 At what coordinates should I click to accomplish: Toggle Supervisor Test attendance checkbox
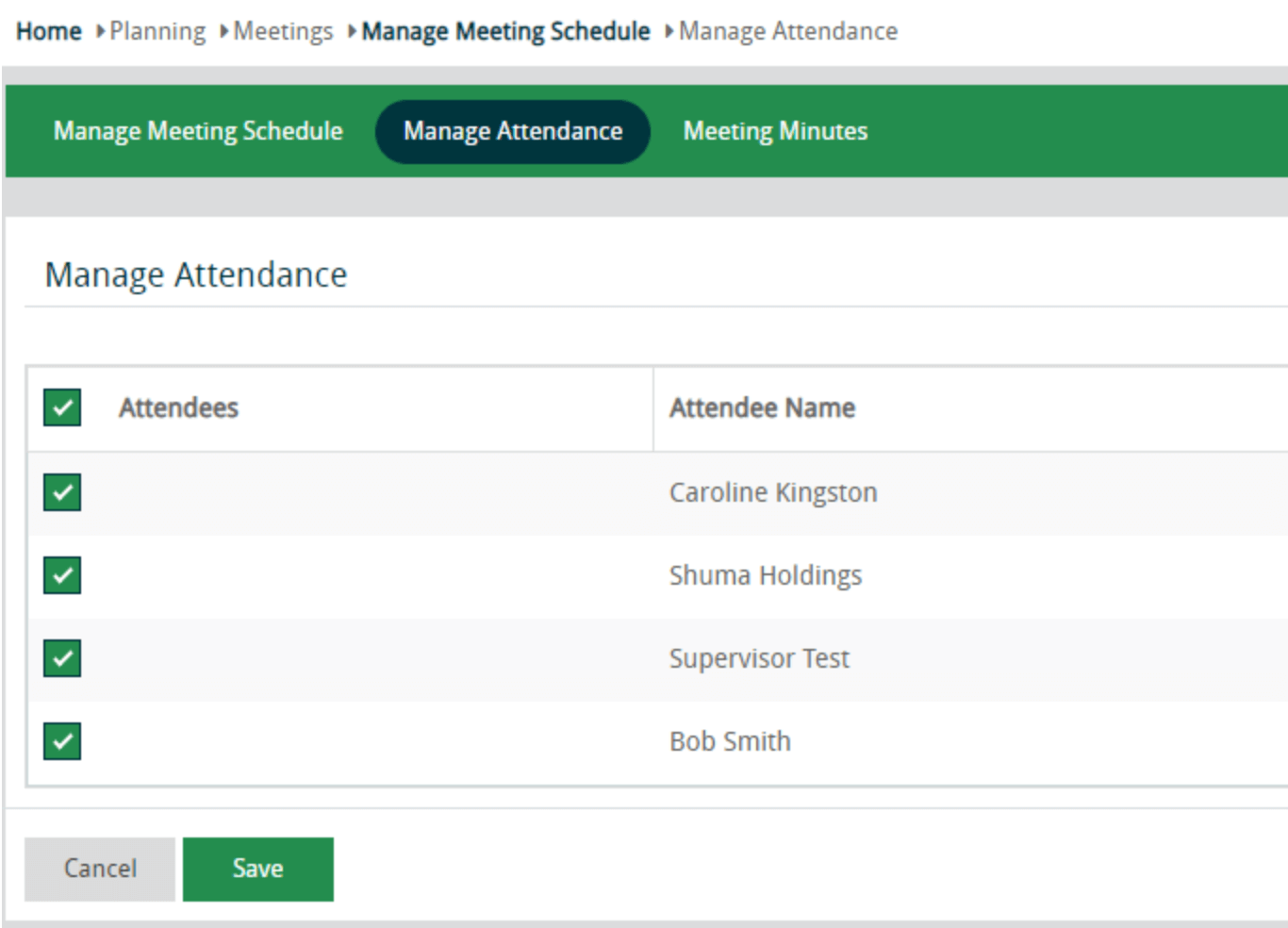[x=62, y=658]
